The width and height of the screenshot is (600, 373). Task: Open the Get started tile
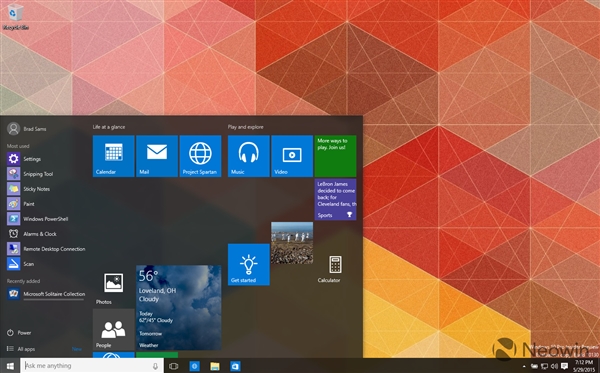point(249,264)
